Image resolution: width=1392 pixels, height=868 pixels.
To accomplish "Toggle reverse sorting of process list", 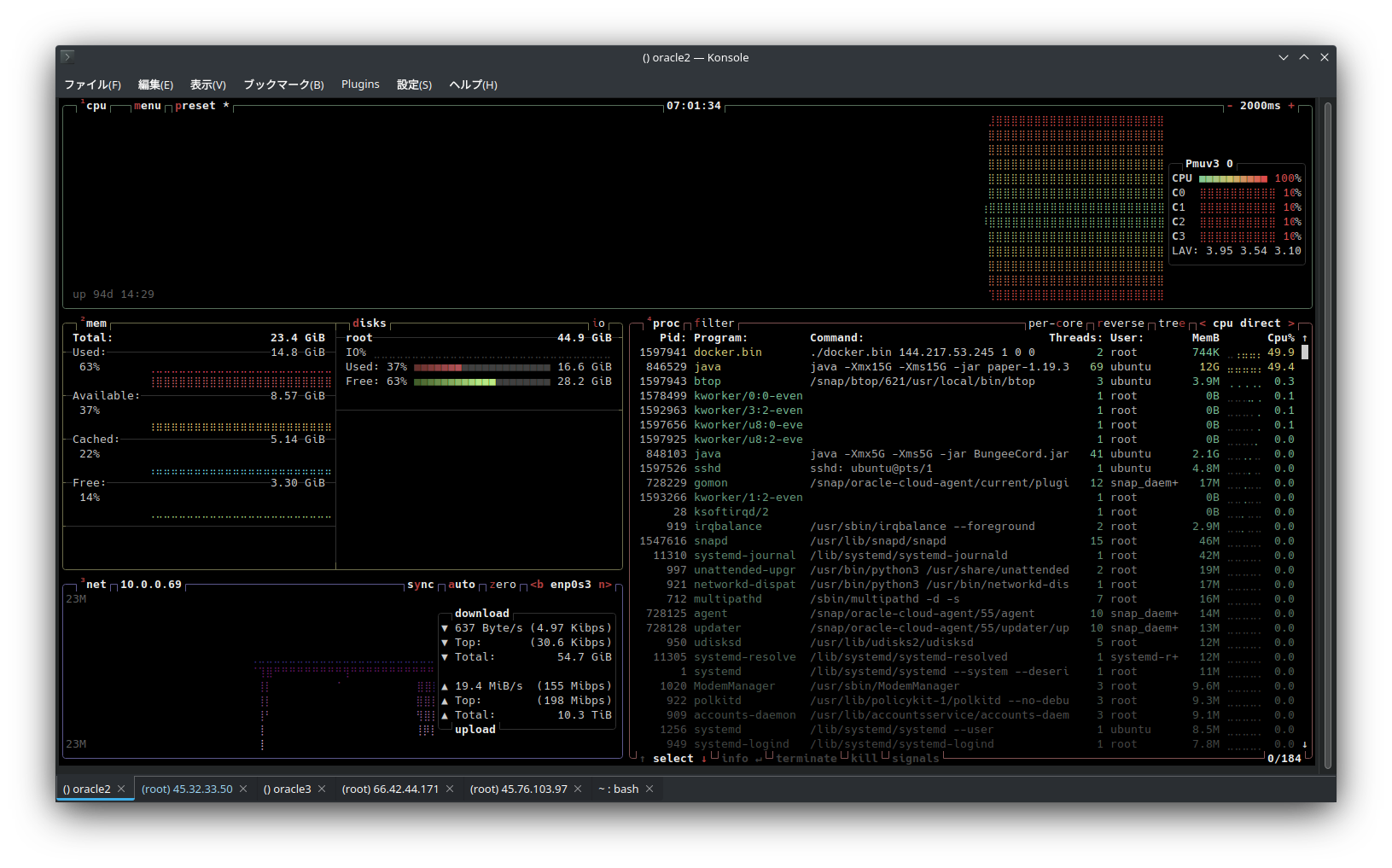I will pos(1120,323).
